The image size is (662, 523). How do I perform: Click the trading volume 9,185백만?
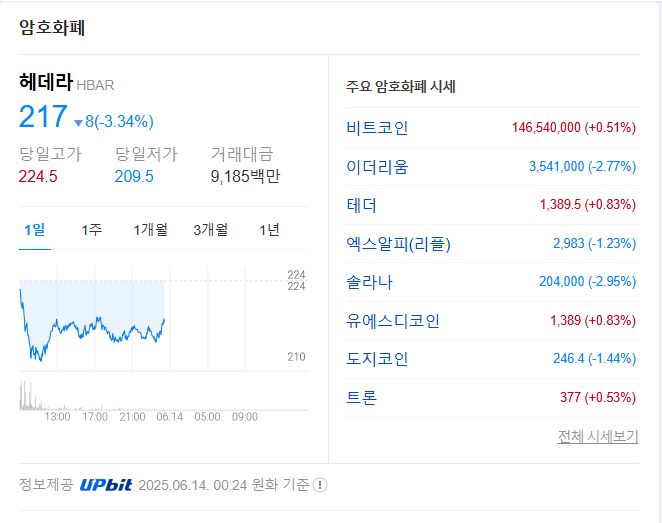(x=245, y=176)
